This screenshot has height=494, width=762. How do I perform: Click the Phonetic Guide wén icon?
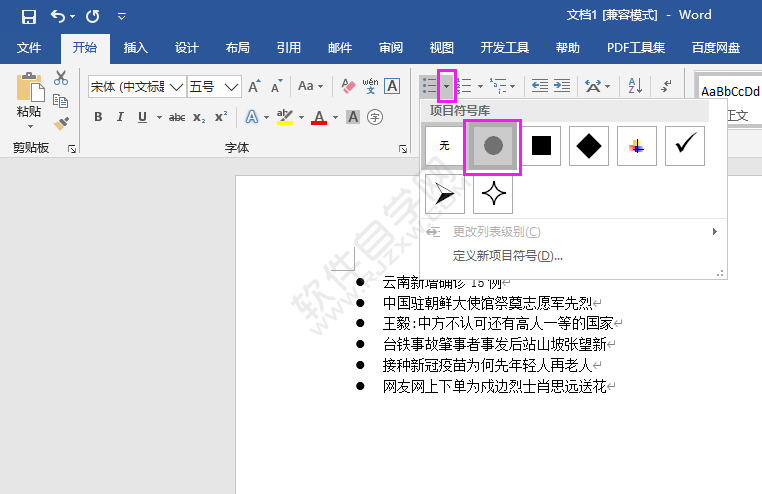click(x=370, y=86)
